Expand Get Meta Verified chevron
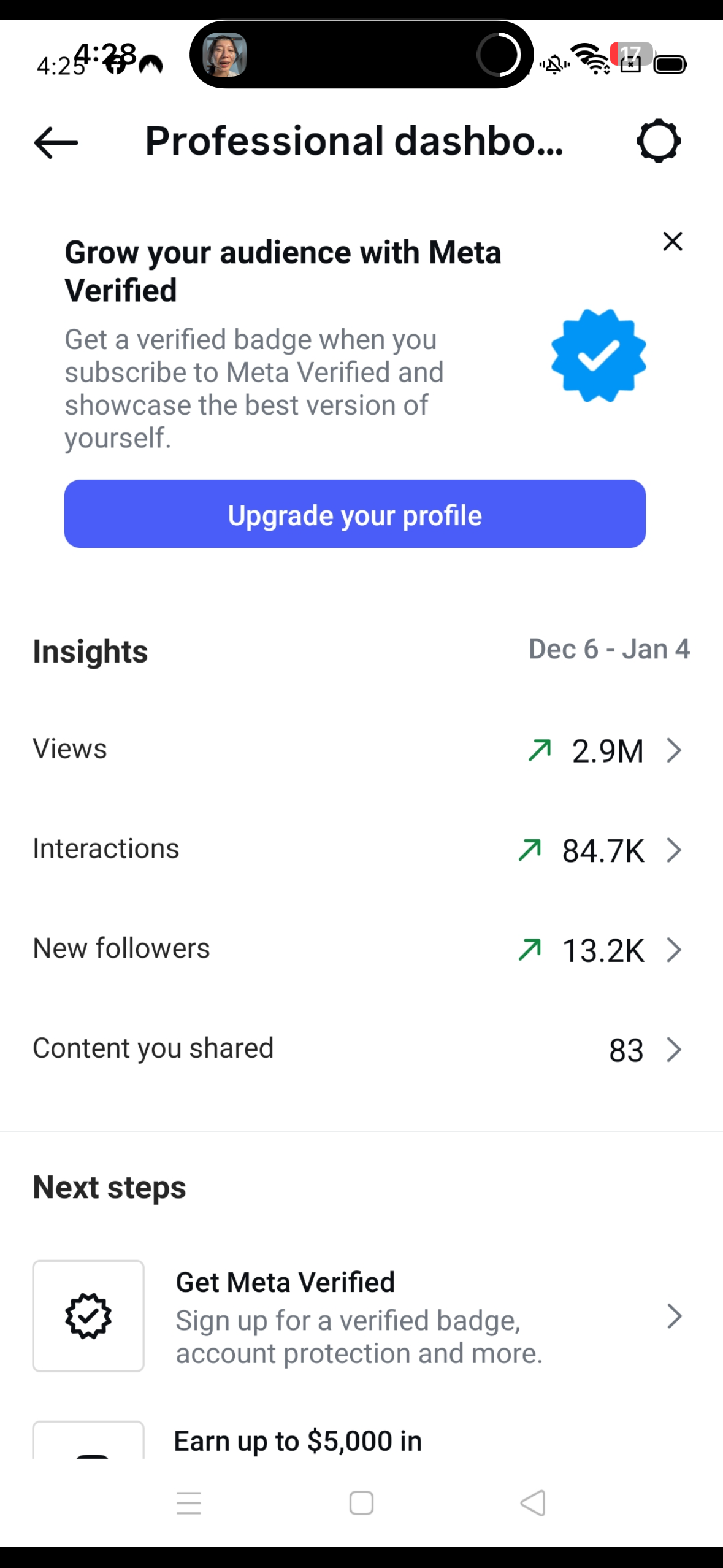This screenshot has height=1568, width=723. [674, 1316]
